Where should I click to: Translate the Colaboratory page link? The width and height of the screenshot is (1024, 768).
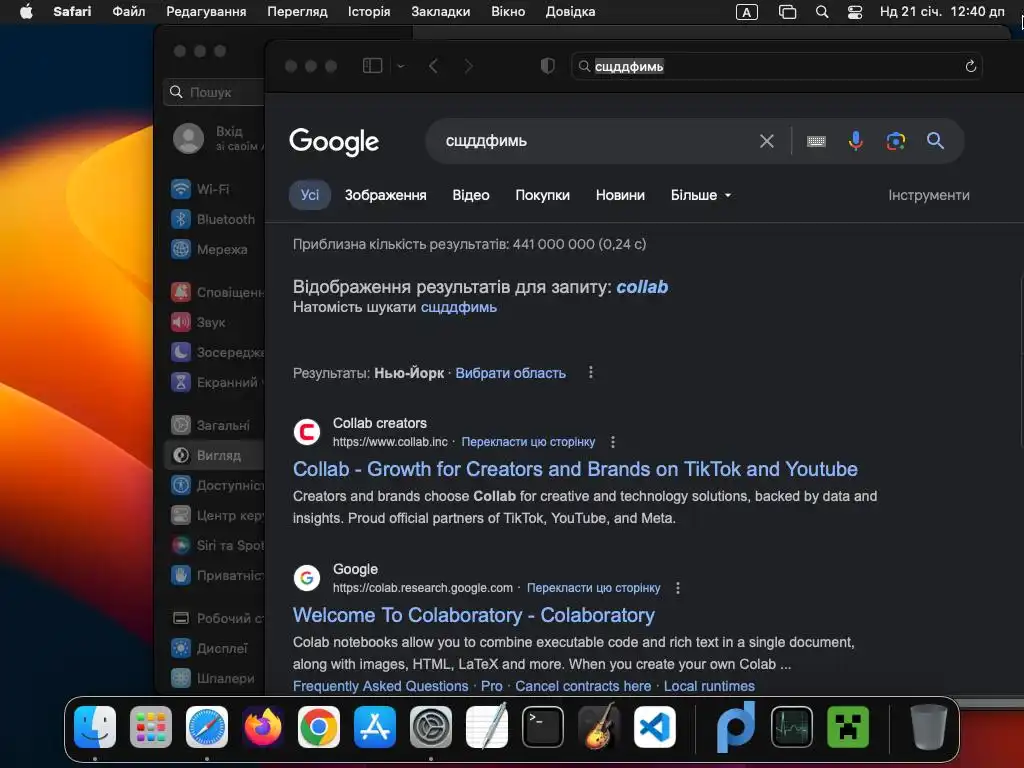tap(594, 588)
